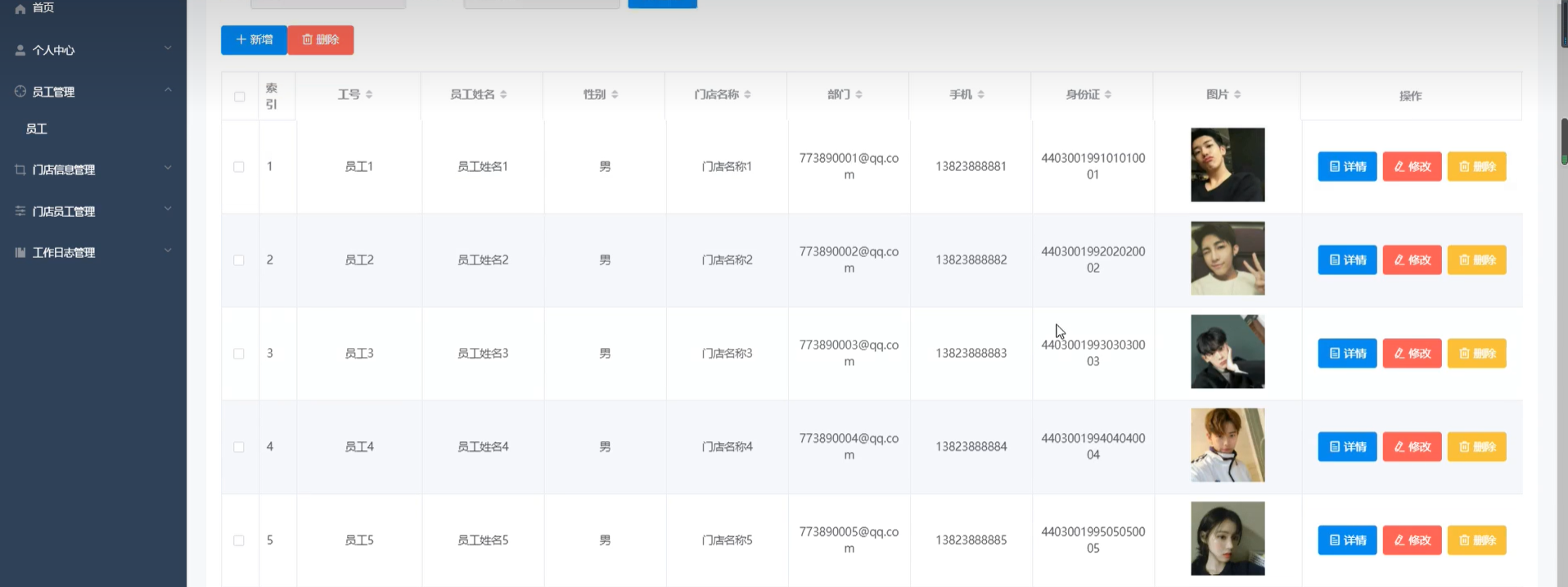The height and width of the screenshot is (587, 1568).
Task: Click 修改 for 员工2
Action: [x=1412, y=260]
